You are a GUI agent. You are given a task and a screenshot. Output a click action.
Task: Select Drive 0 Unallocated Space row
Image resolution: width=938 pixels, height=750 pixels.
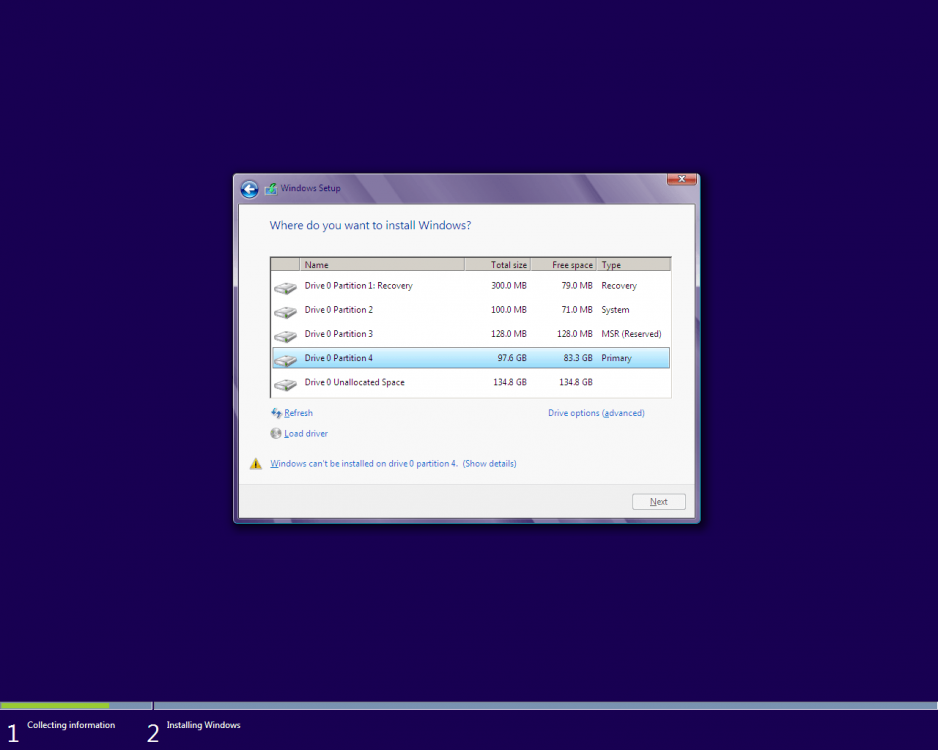471,382
